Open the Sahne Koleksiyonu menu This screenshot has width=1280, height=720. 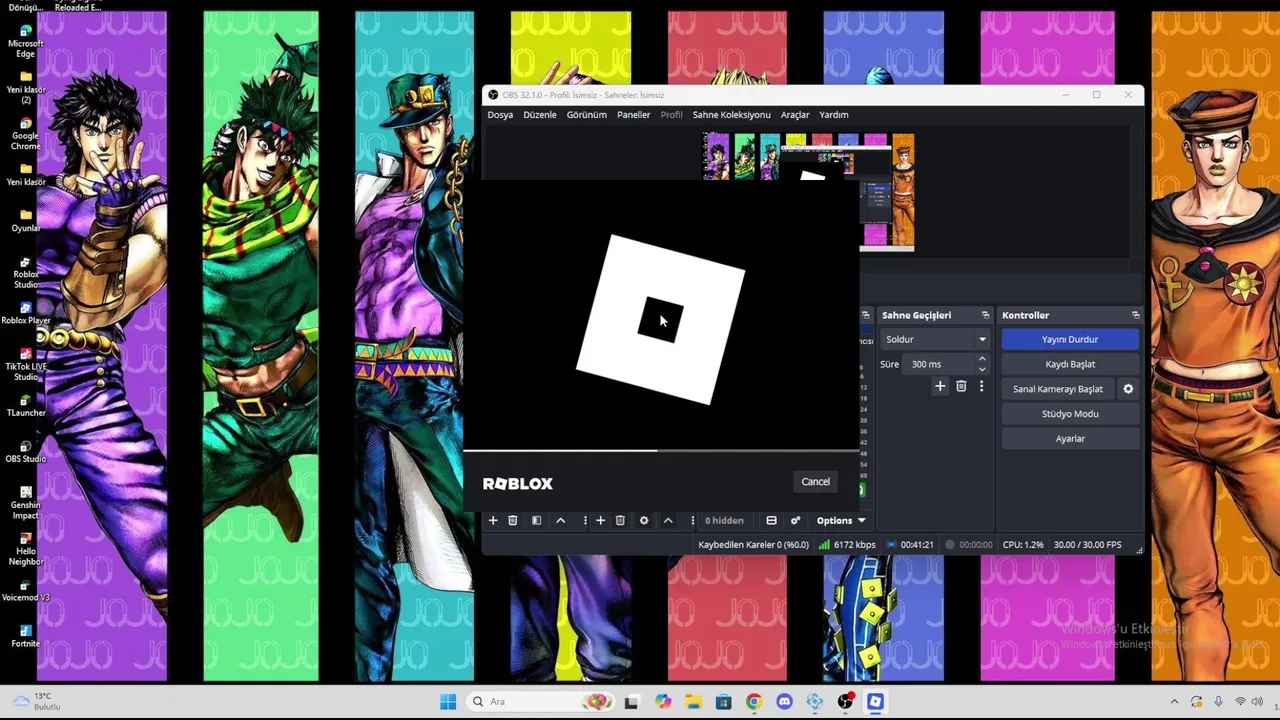coord(732,115)
